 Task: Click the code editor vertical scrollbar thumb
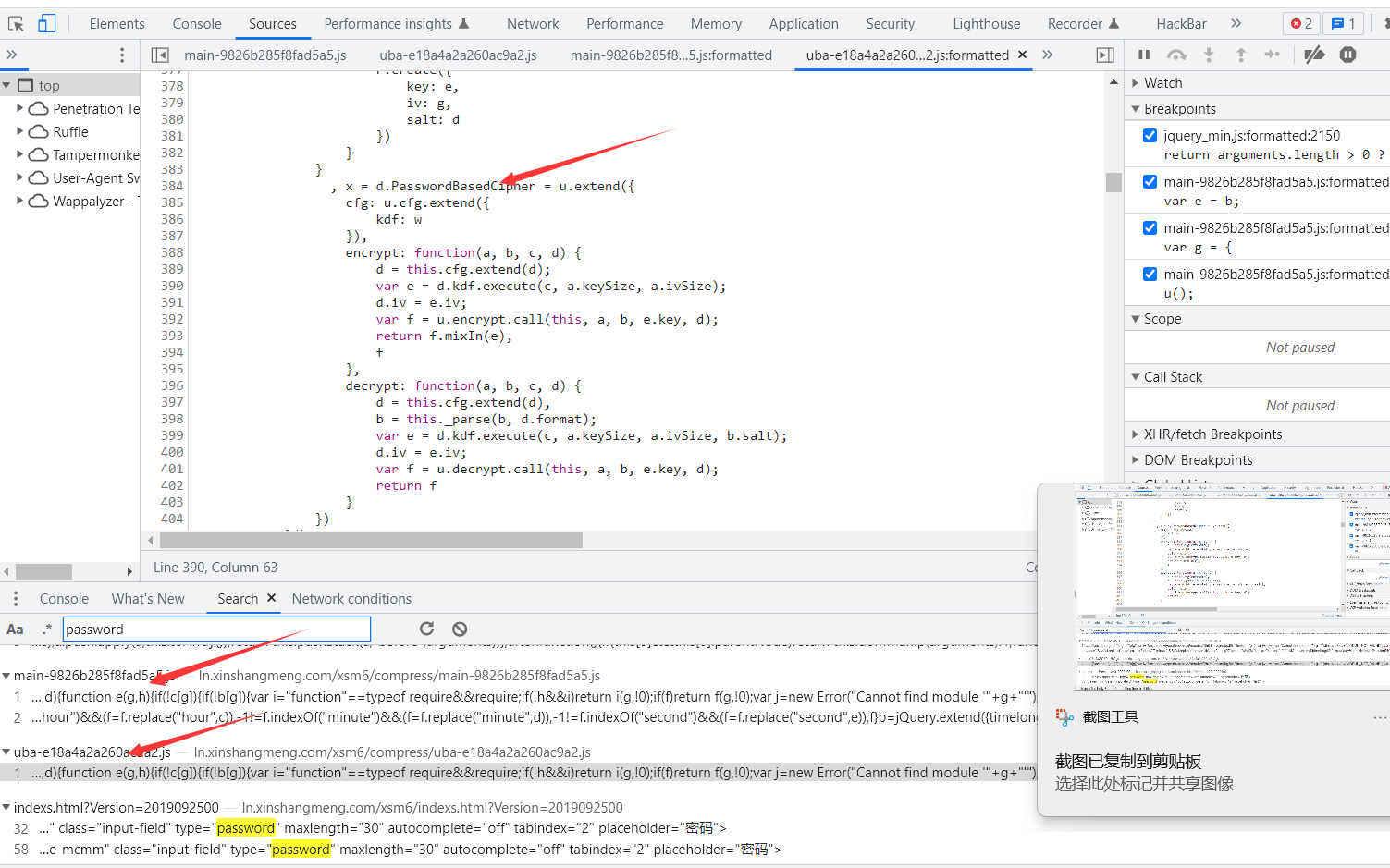1113,181
